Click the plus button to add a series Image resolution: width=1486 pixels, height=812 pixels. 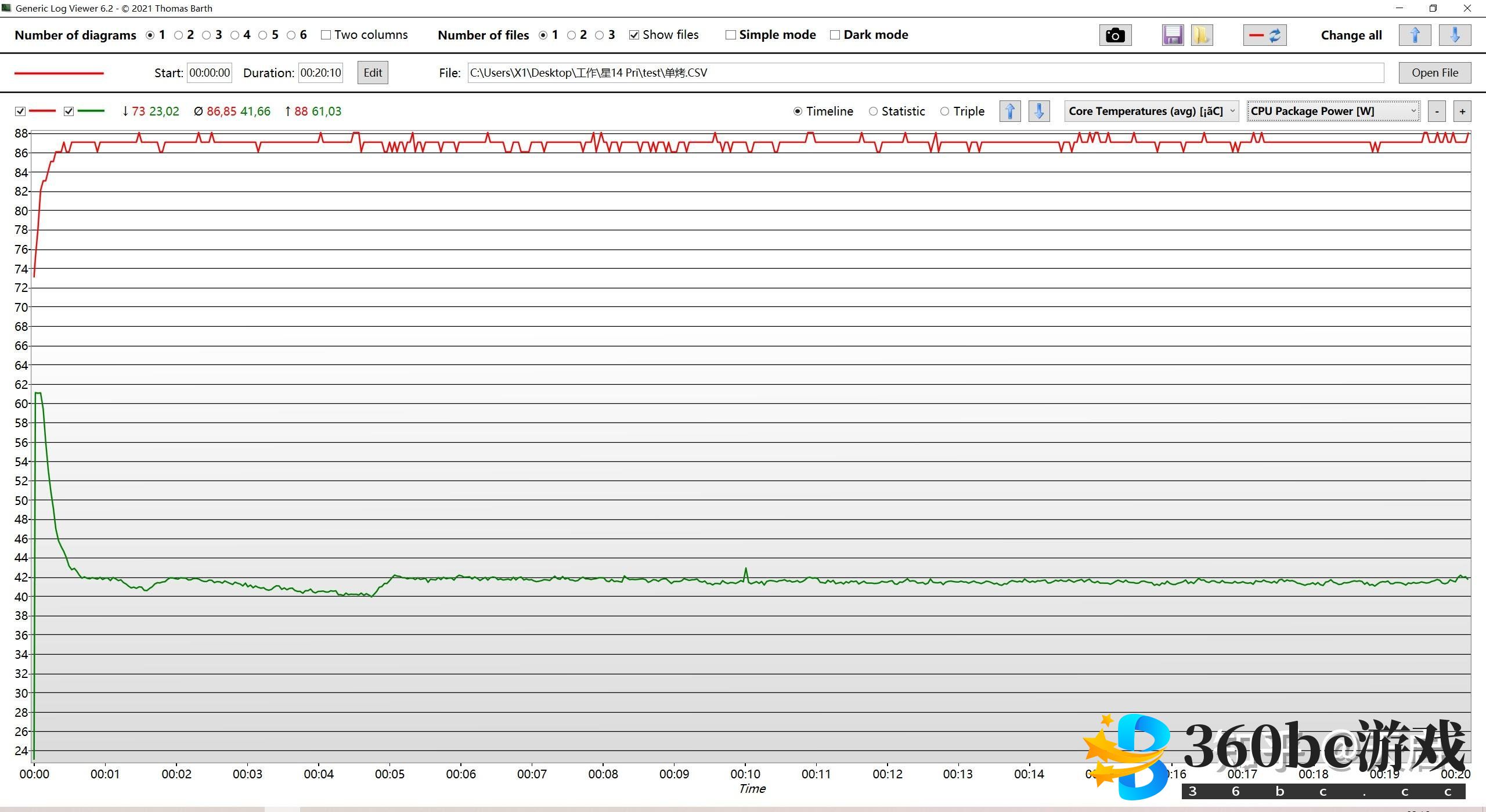(x=1462, y=111)
